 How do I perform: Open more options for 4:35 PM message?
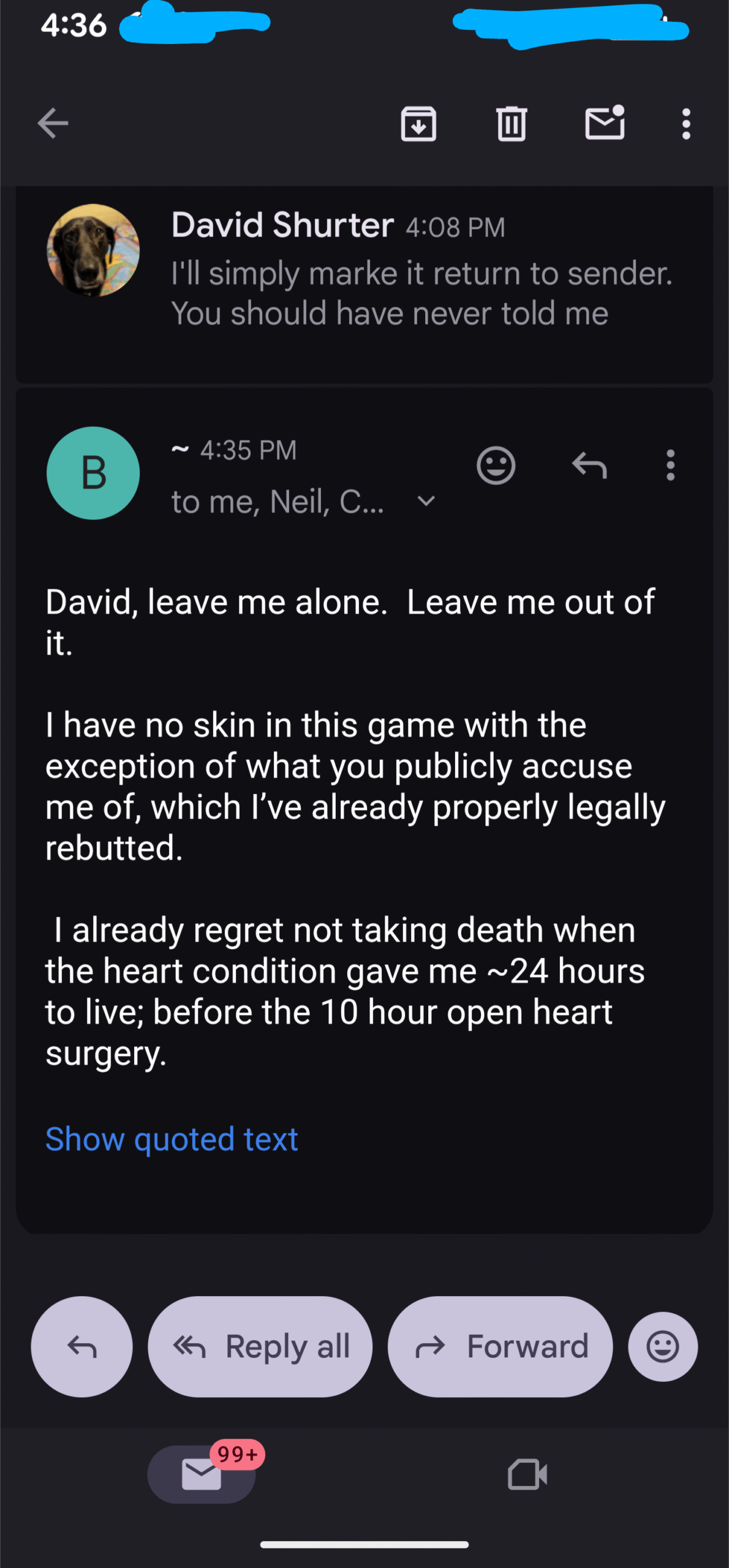coord(671,466)
